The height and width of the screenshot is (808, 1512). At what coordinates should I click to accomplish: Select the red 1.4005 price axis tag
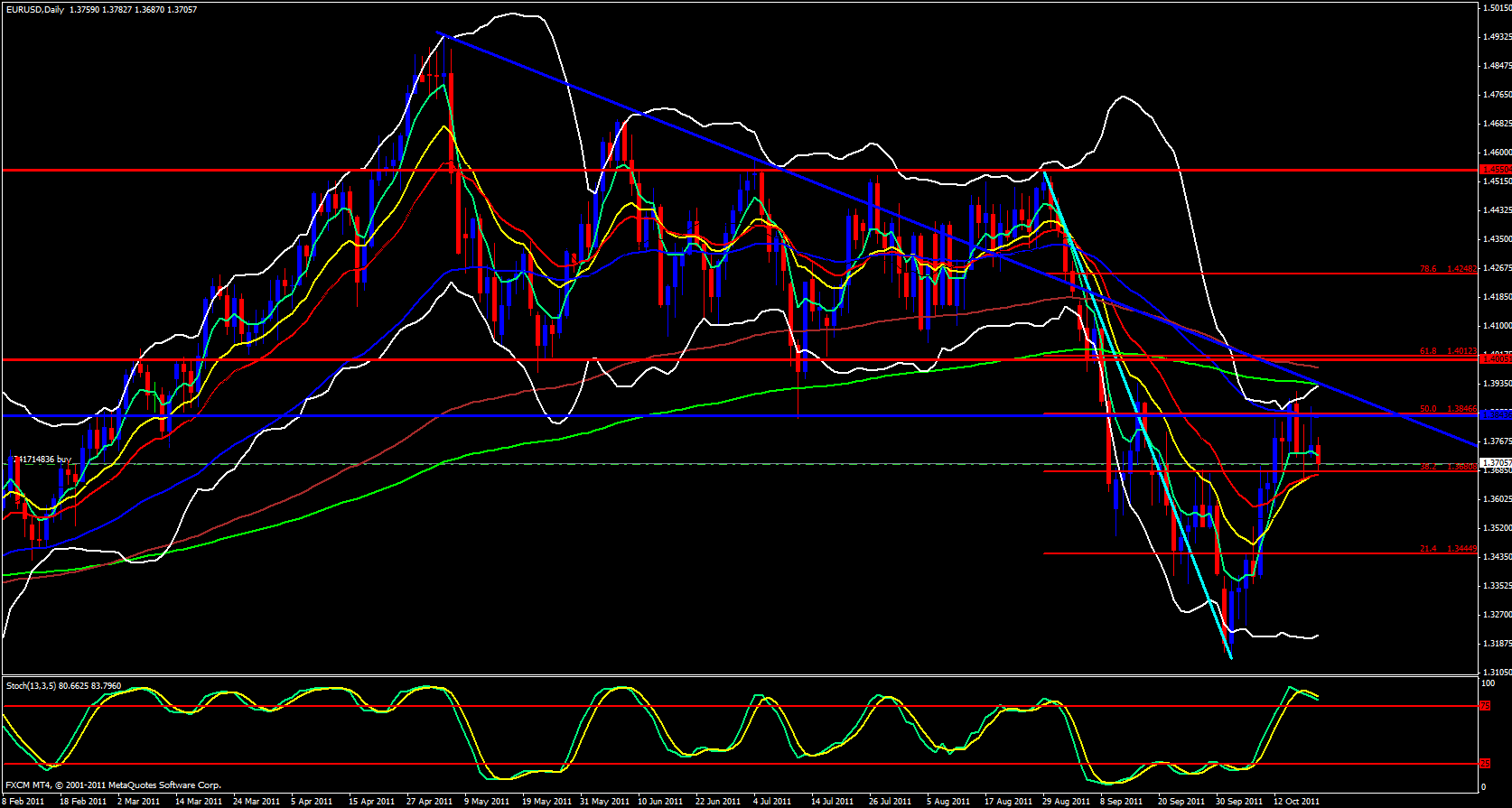tap(1495, 359)
